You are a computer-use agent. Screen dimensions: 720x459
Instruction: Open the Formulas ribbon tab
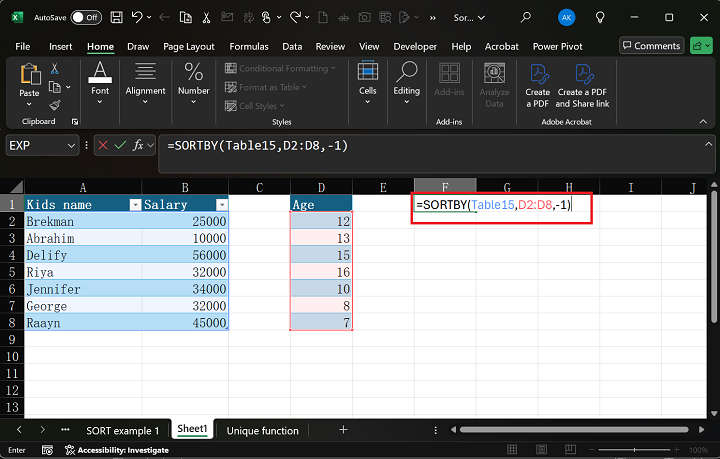coord(249,46)
